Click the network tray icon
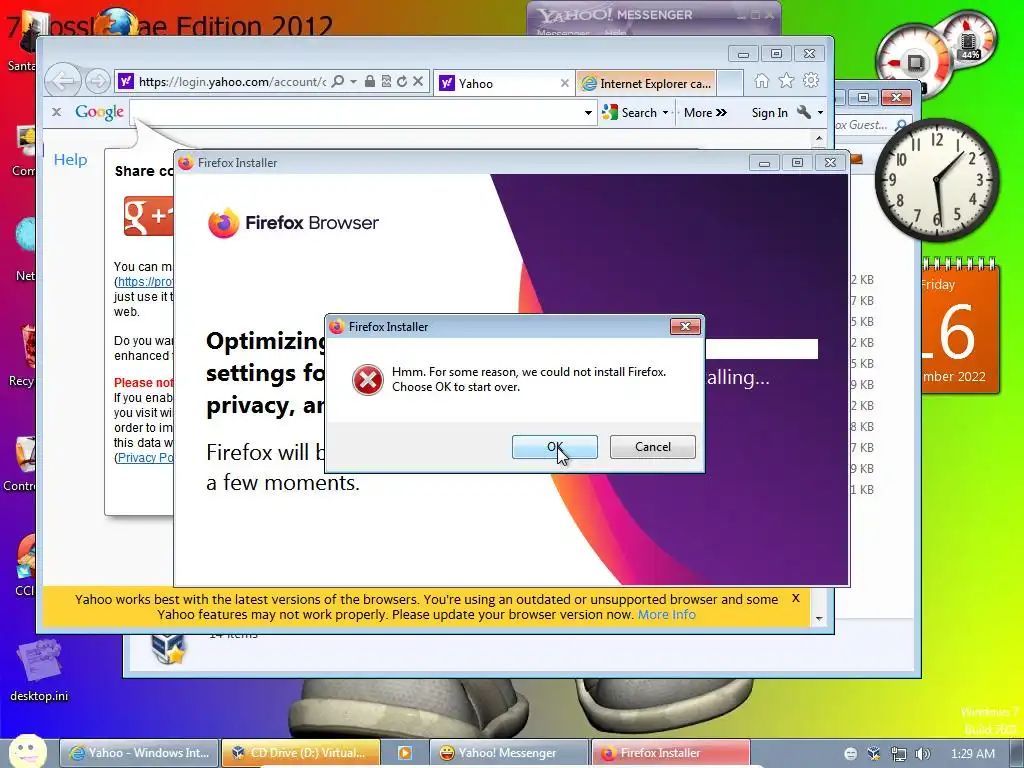The image size is (1024, 768). click(899, 754)
